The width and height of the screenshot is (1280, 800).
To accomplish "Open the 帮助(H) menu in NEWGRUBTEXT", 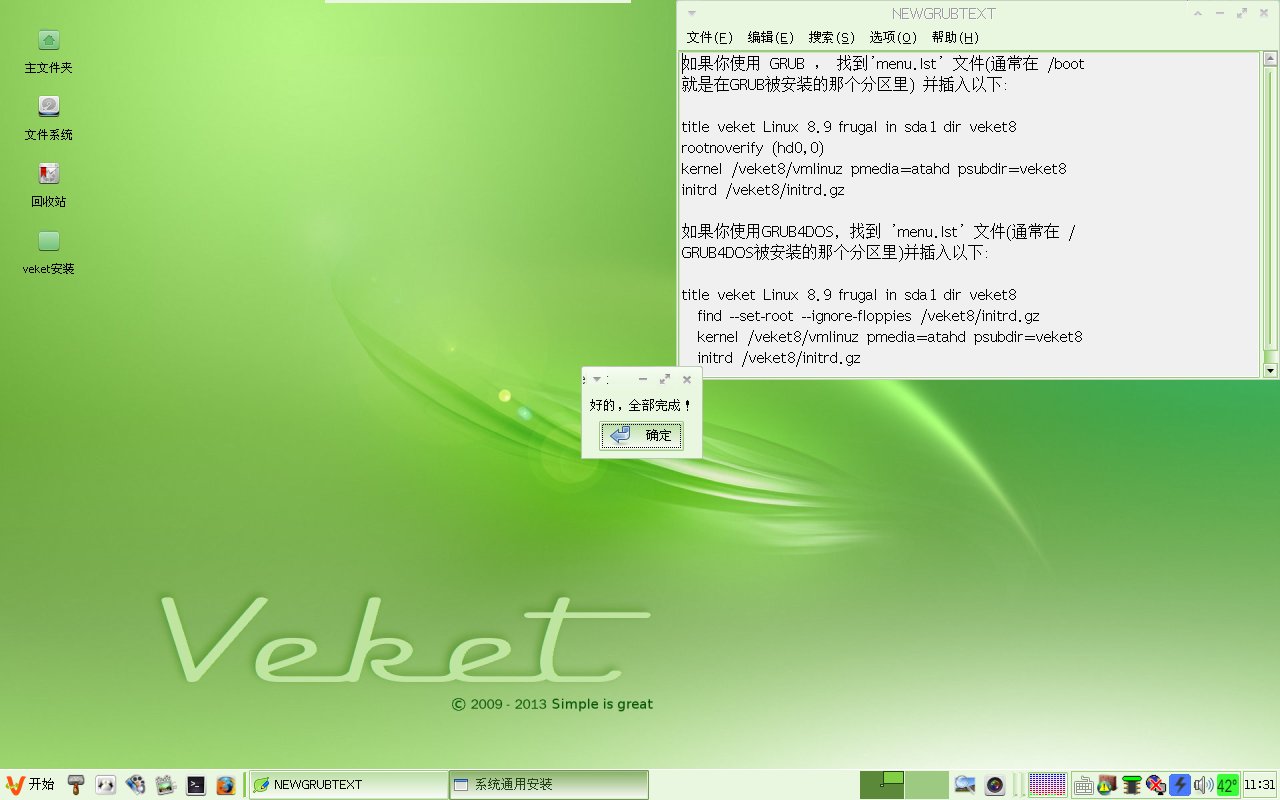I will (955, 37).
